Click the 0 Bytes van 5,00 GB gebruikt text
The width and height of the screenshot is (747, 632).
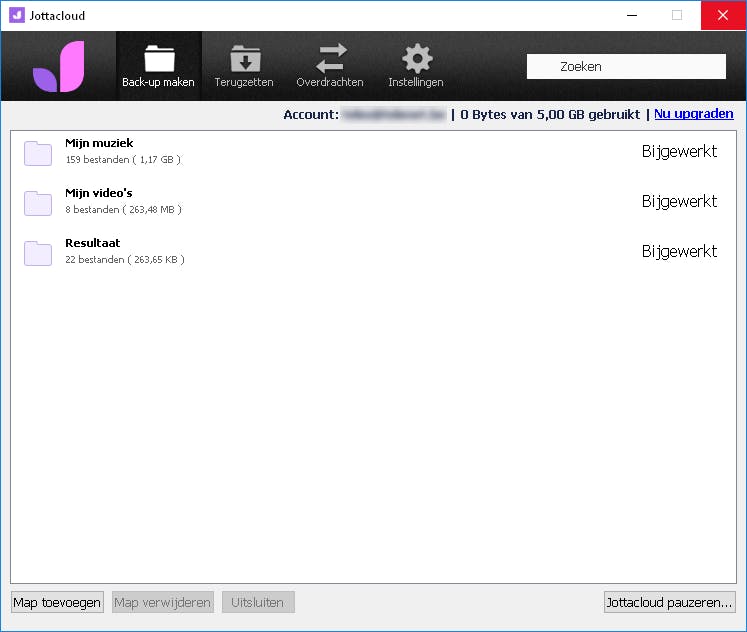pos(550,114)
